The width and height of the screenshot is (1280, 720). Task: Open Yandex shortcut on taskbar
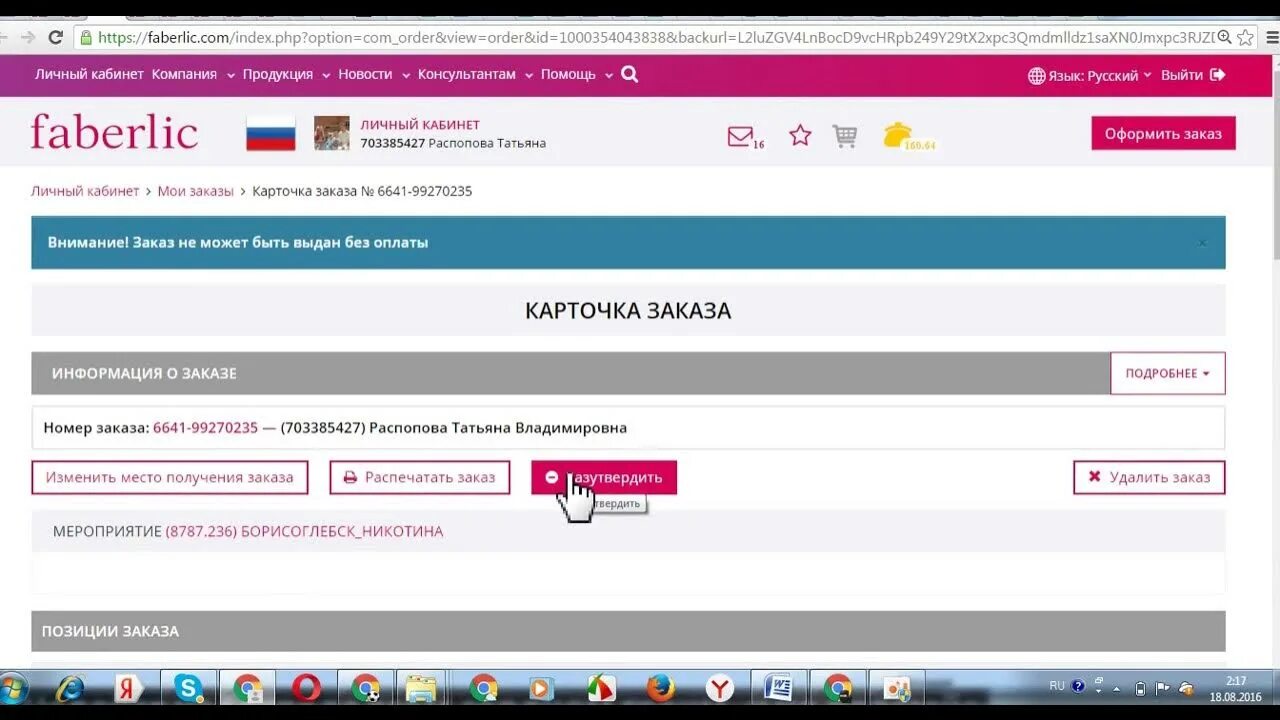point(128,688)
